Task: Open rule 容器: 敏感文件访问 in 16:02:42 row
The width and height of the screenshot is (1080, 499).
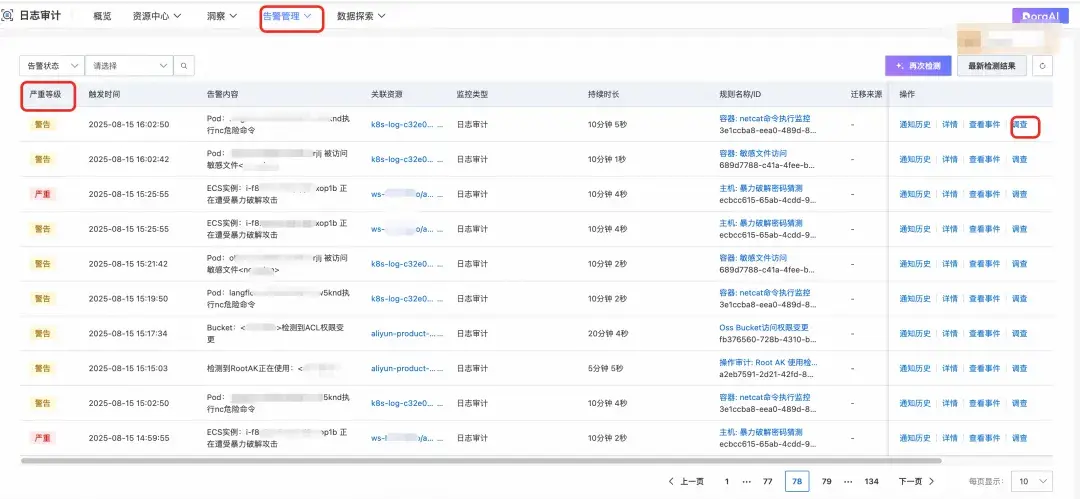Action: click(x=753, y=153)
